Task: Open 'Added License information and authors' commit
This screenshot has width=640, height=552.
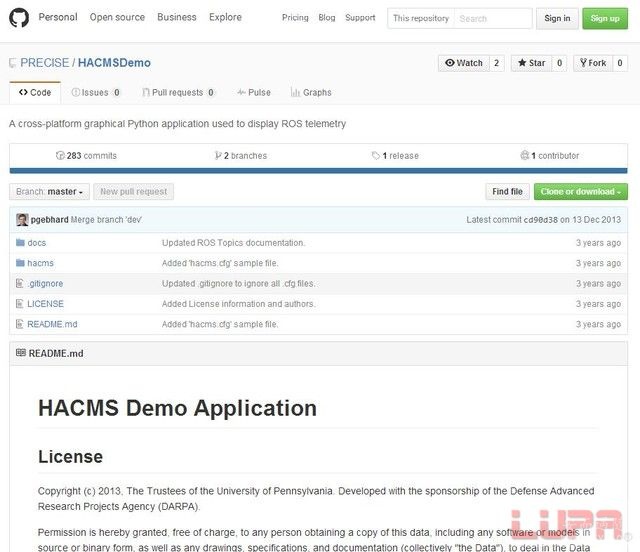Action: point(238,304)
